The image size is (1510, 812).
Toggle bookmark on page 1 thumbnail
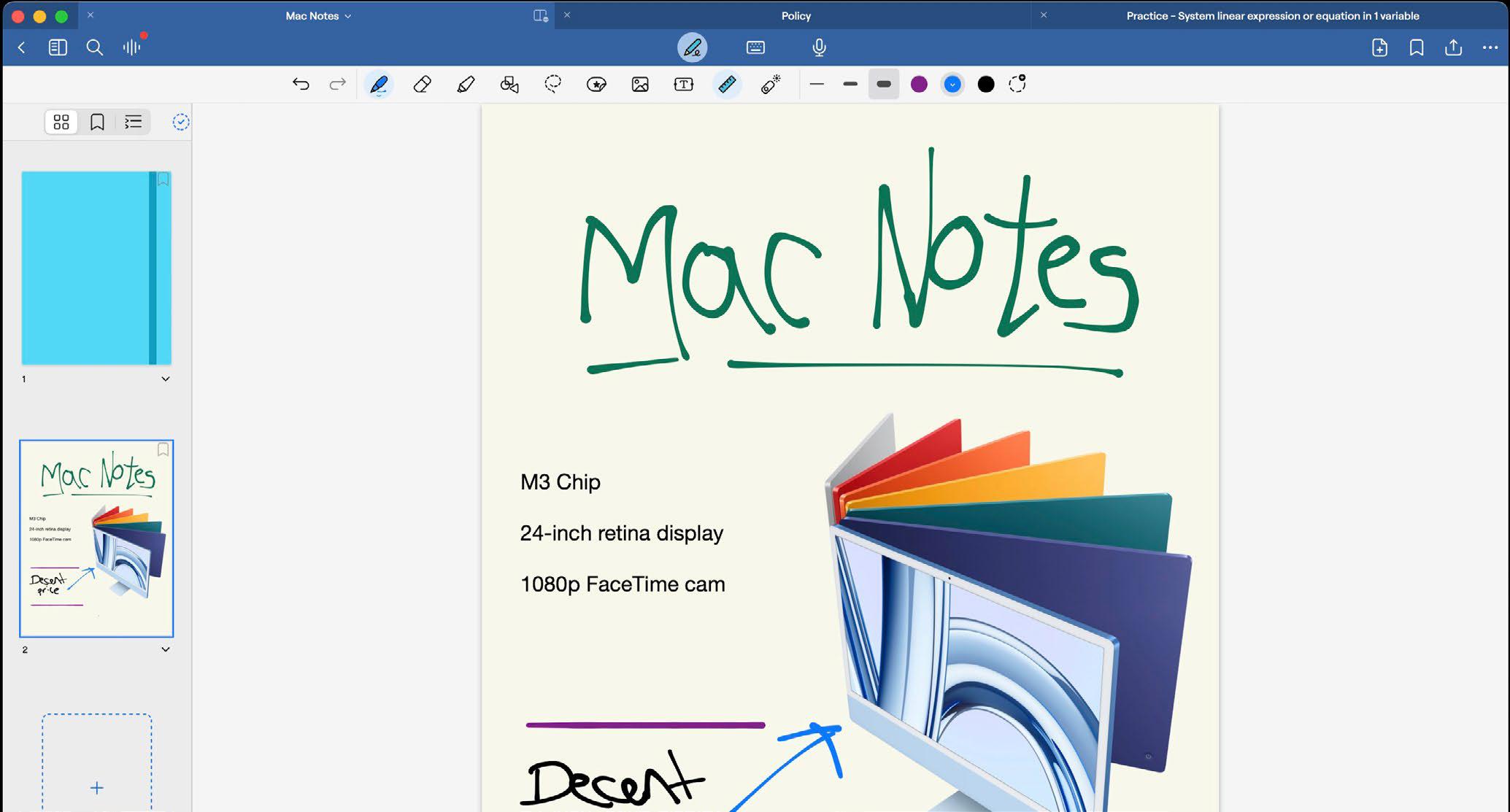[163, 179]
